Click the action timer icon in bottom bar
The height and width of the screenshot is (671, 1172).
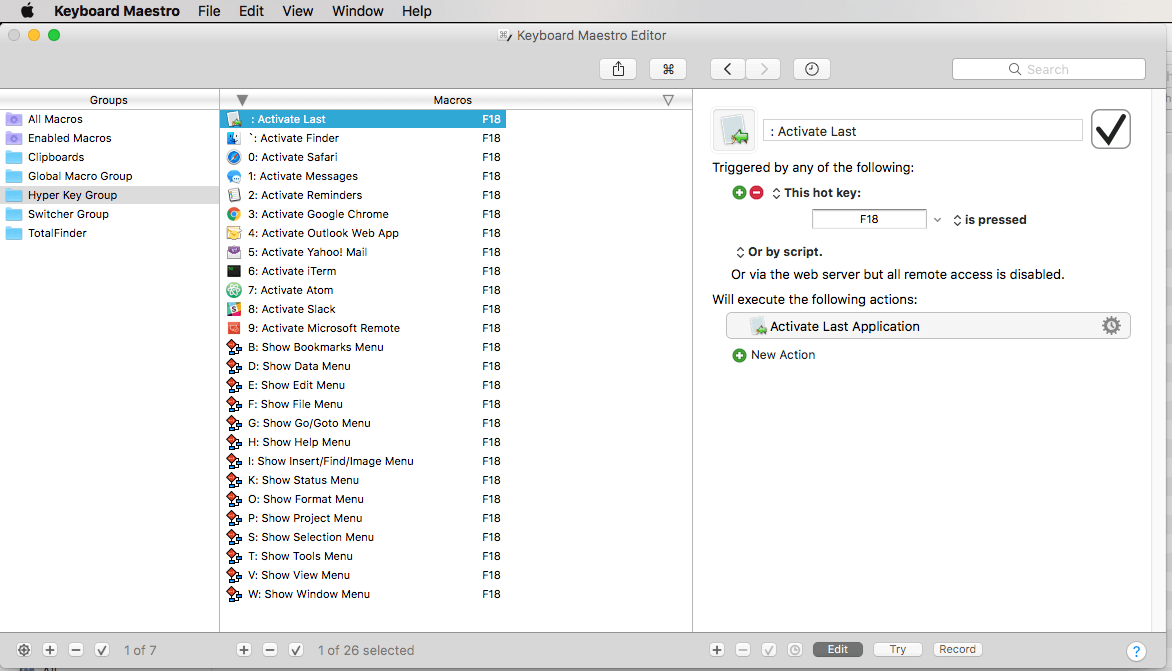(x=795, y=650)
